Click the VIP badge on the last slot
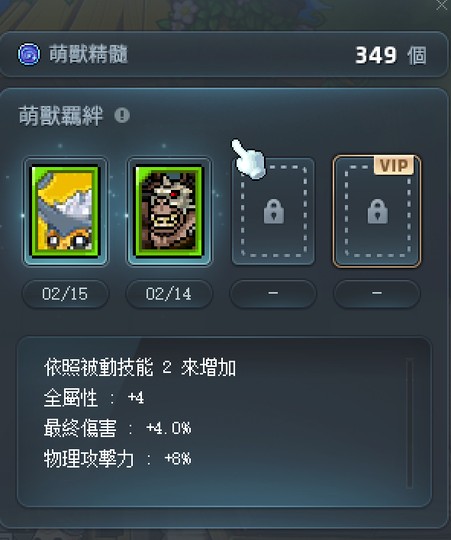This screenshot has height=540, width=451. tap(394, 166)
